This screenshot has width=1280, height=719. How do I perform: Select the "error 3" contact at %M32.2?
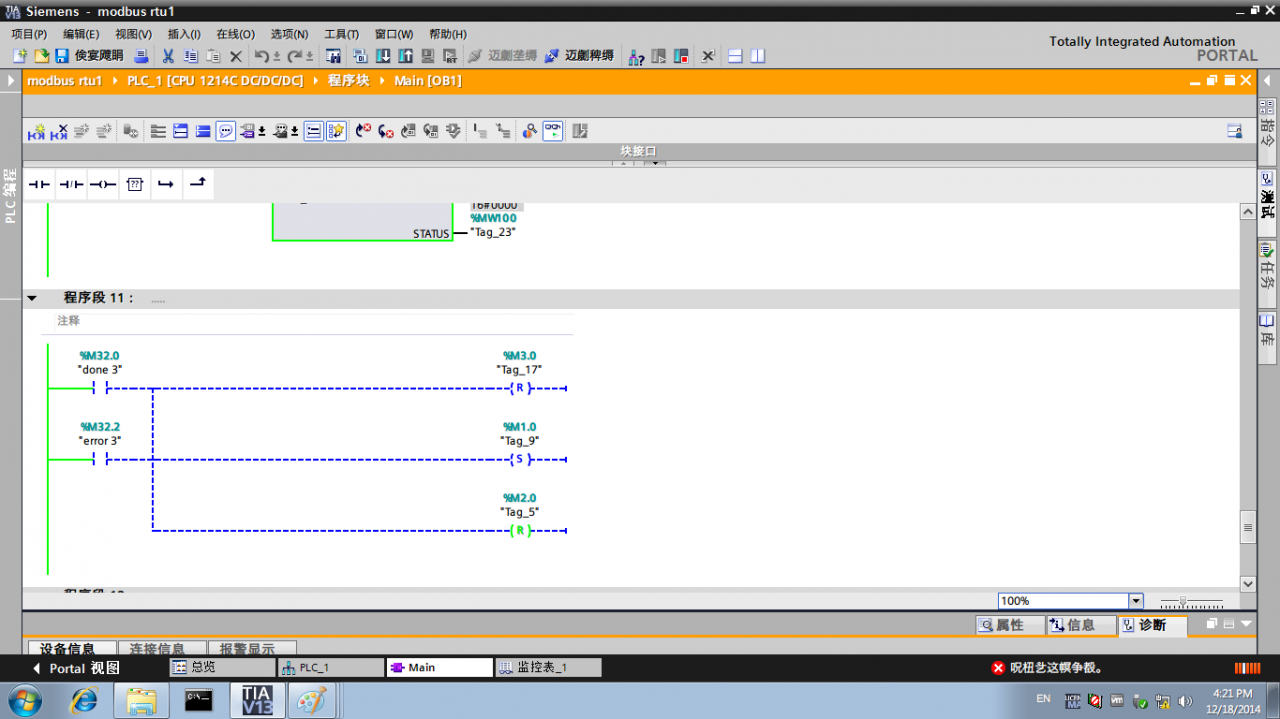click(99, 459)
